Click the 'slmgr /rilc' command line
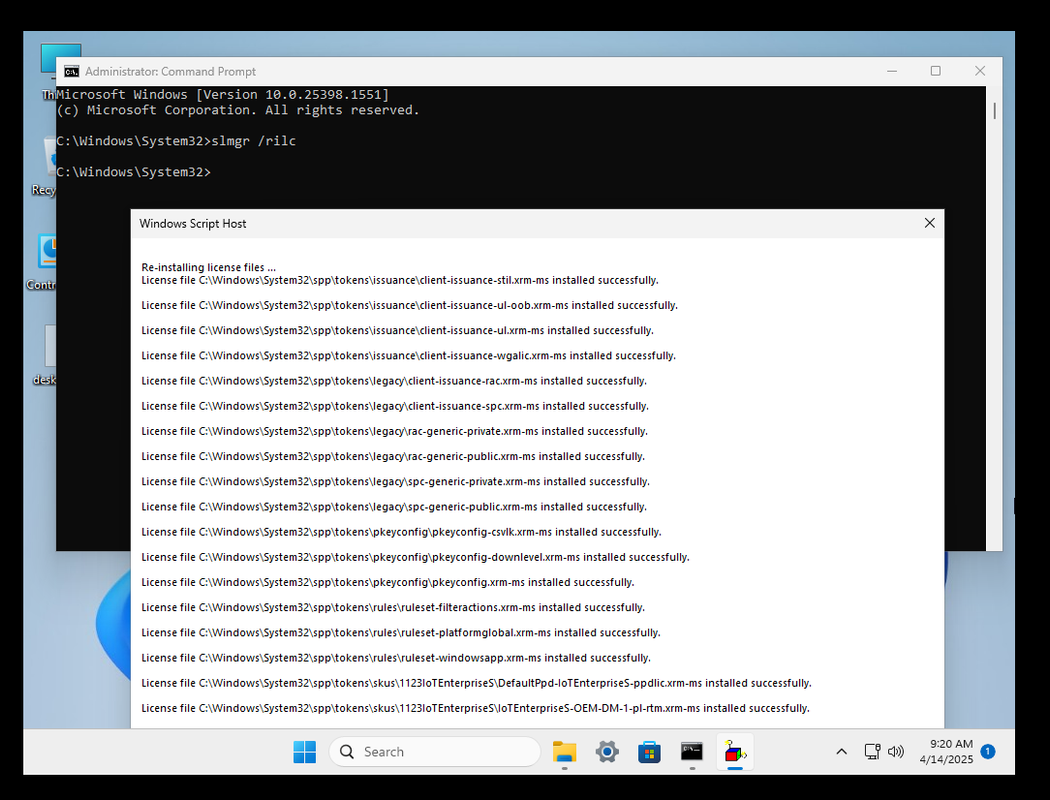Viewport: 1050px width, 800px height. point(176,141)
